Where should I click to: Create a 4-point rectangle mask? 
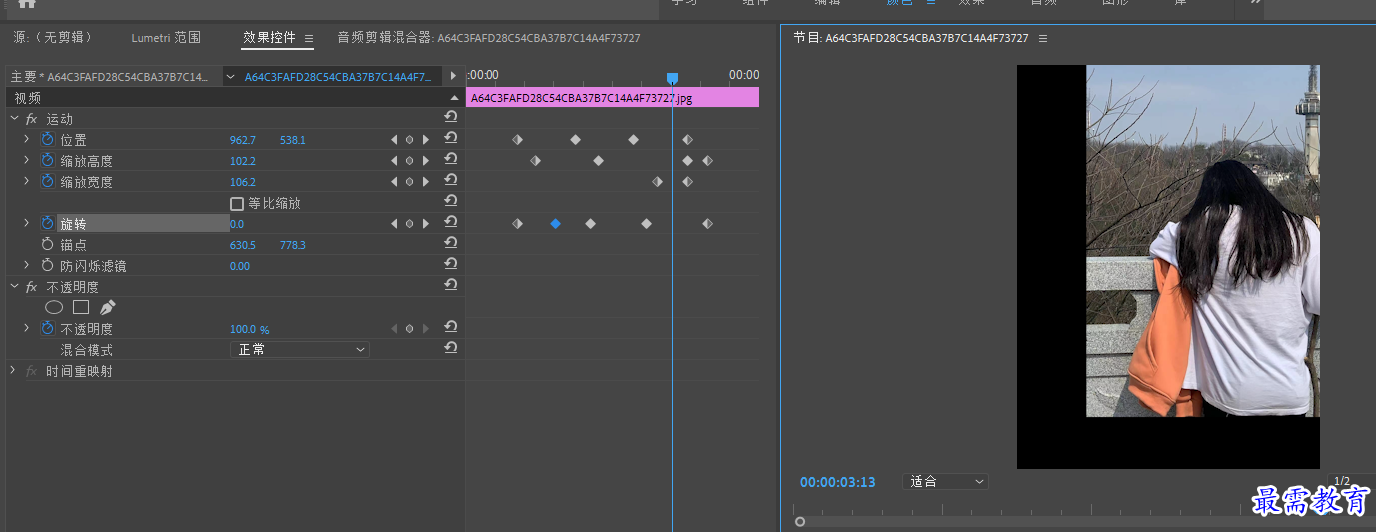(x=81, y=308)
